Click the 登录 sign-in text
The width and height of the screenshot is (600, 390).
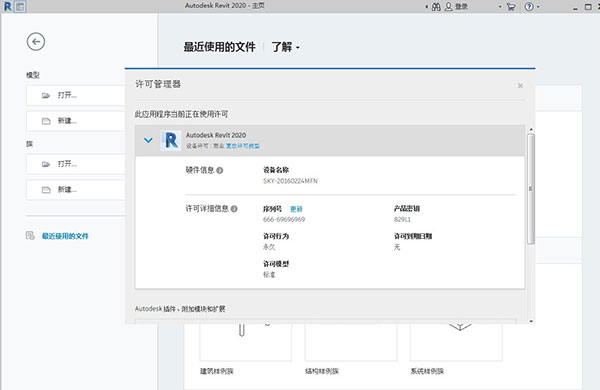click(461, 7)
